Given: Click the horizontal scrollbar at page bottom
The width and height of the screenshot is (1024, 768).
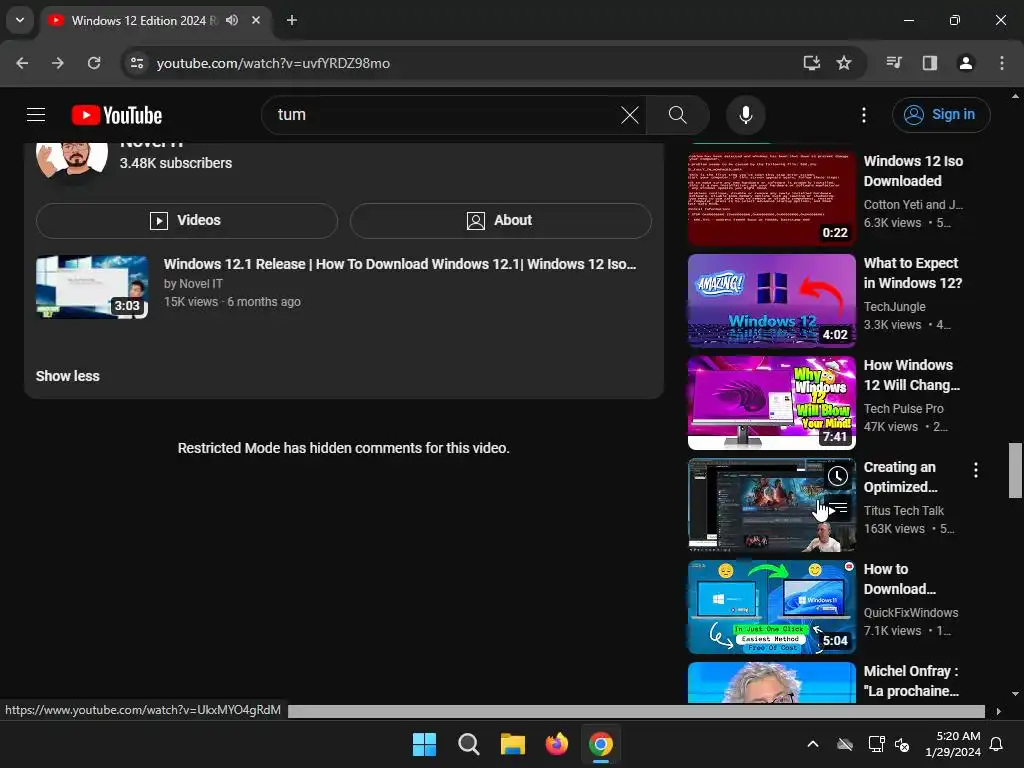Looking at the screenshot, I should click(x=636, y=711).
